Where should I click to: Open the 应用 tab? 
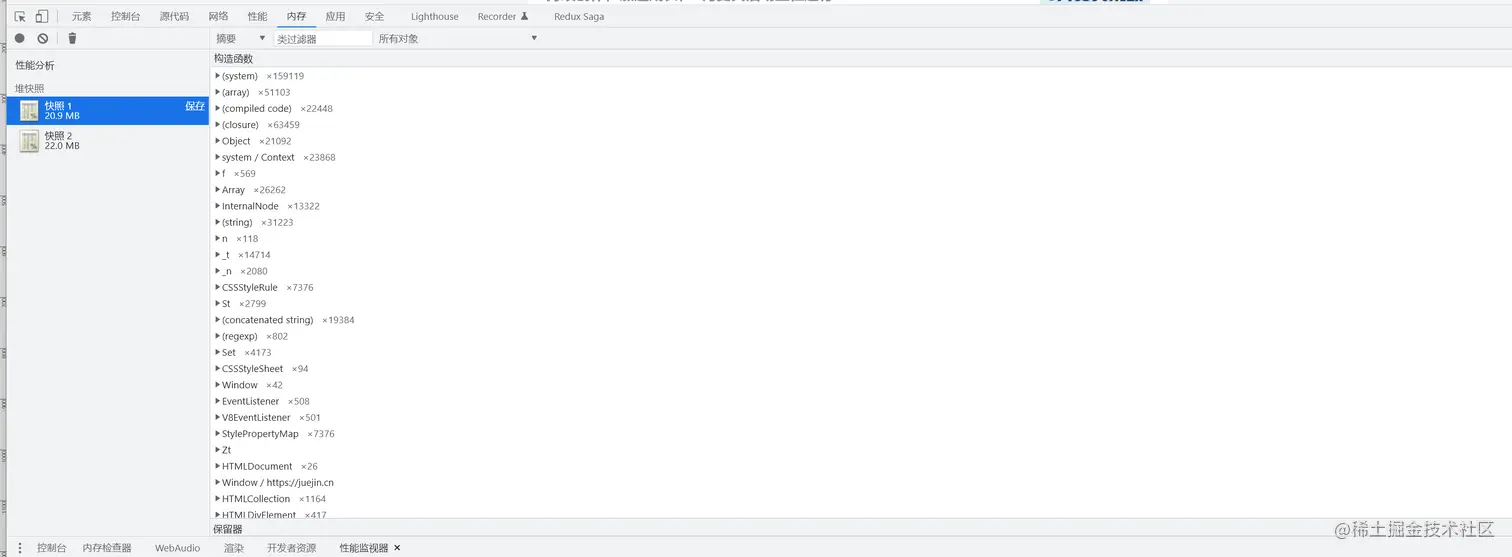[335, 16]
